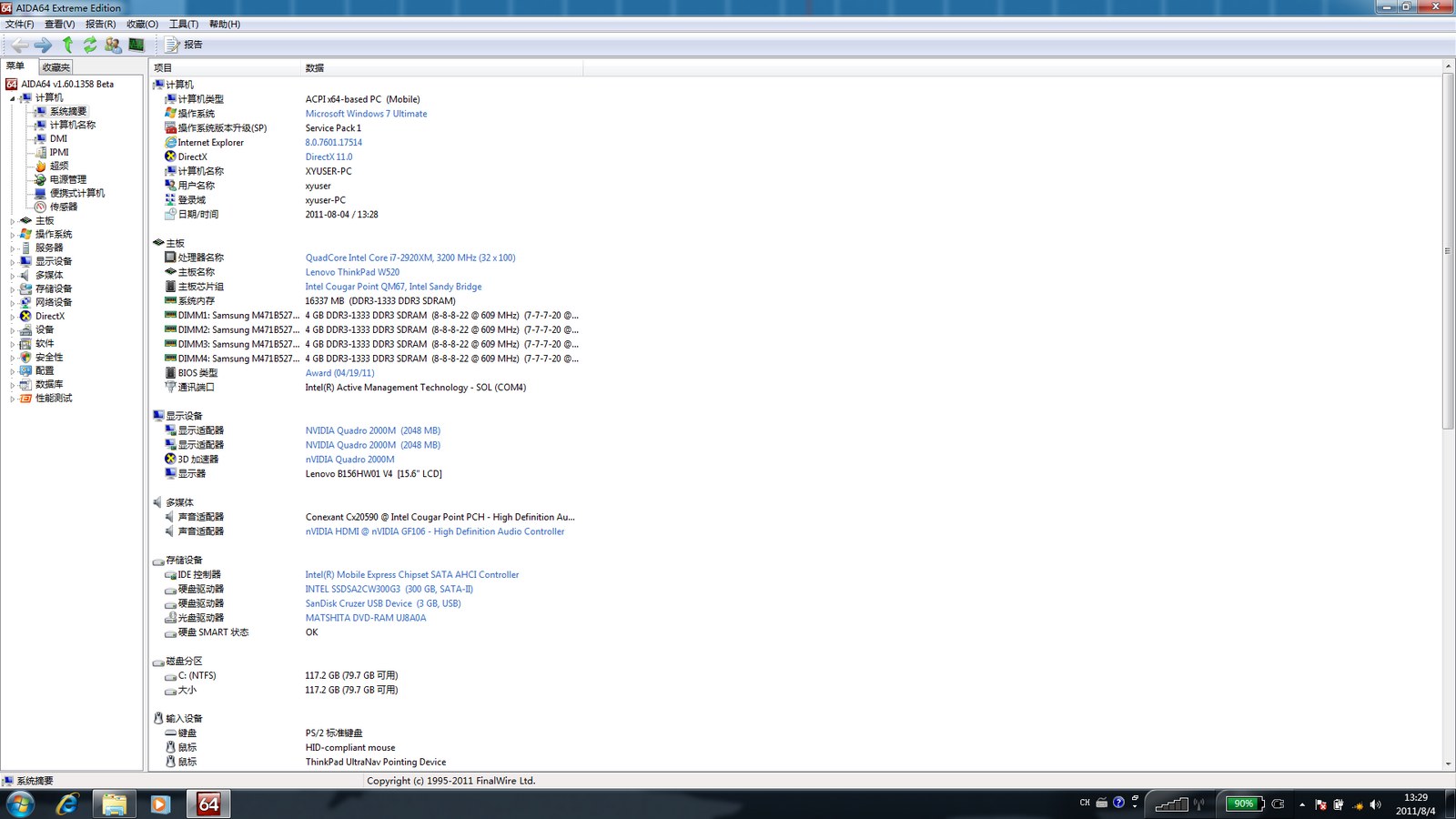Viewport: 1456px width, 819px height.
Task: Select 软件 in the tree
Action: coord(45,344)
